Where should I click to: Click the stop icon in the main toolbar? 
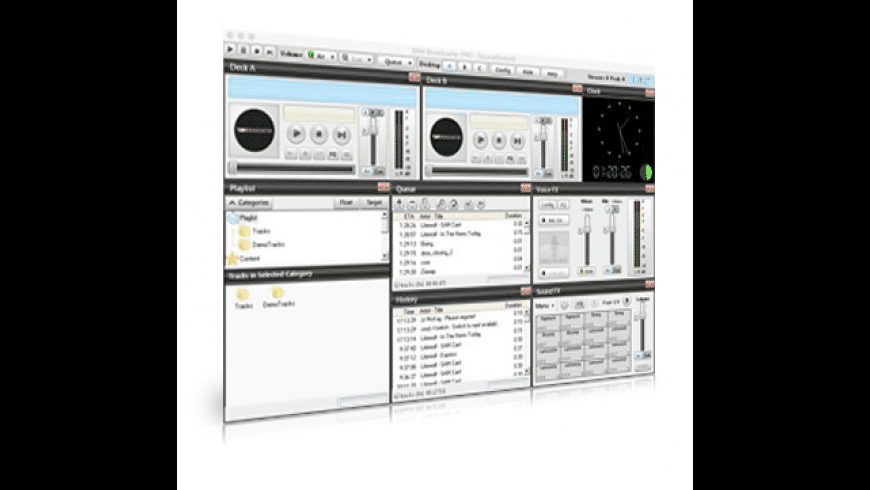coord(256,51)
